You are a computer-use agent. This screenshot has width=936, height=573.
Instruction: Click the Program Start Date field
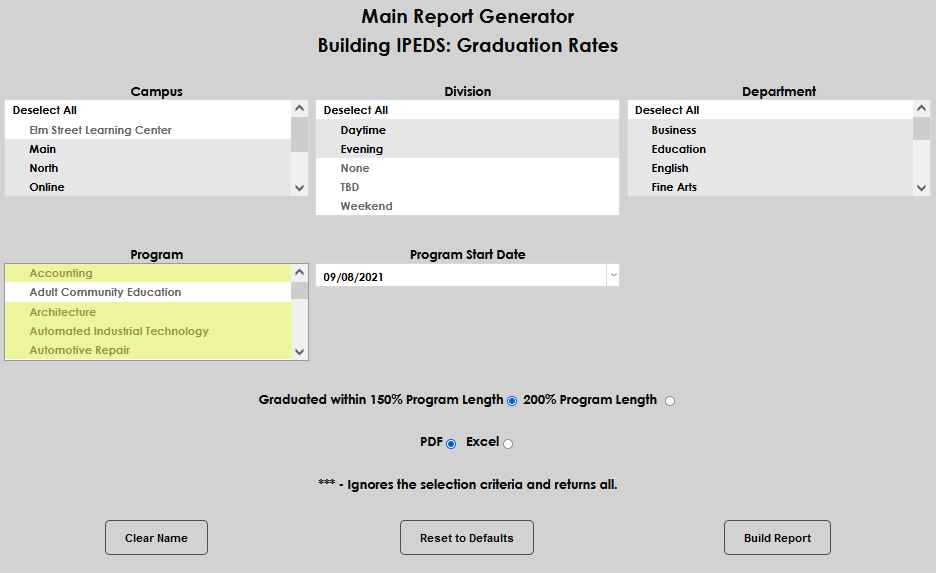coord(460,276)
